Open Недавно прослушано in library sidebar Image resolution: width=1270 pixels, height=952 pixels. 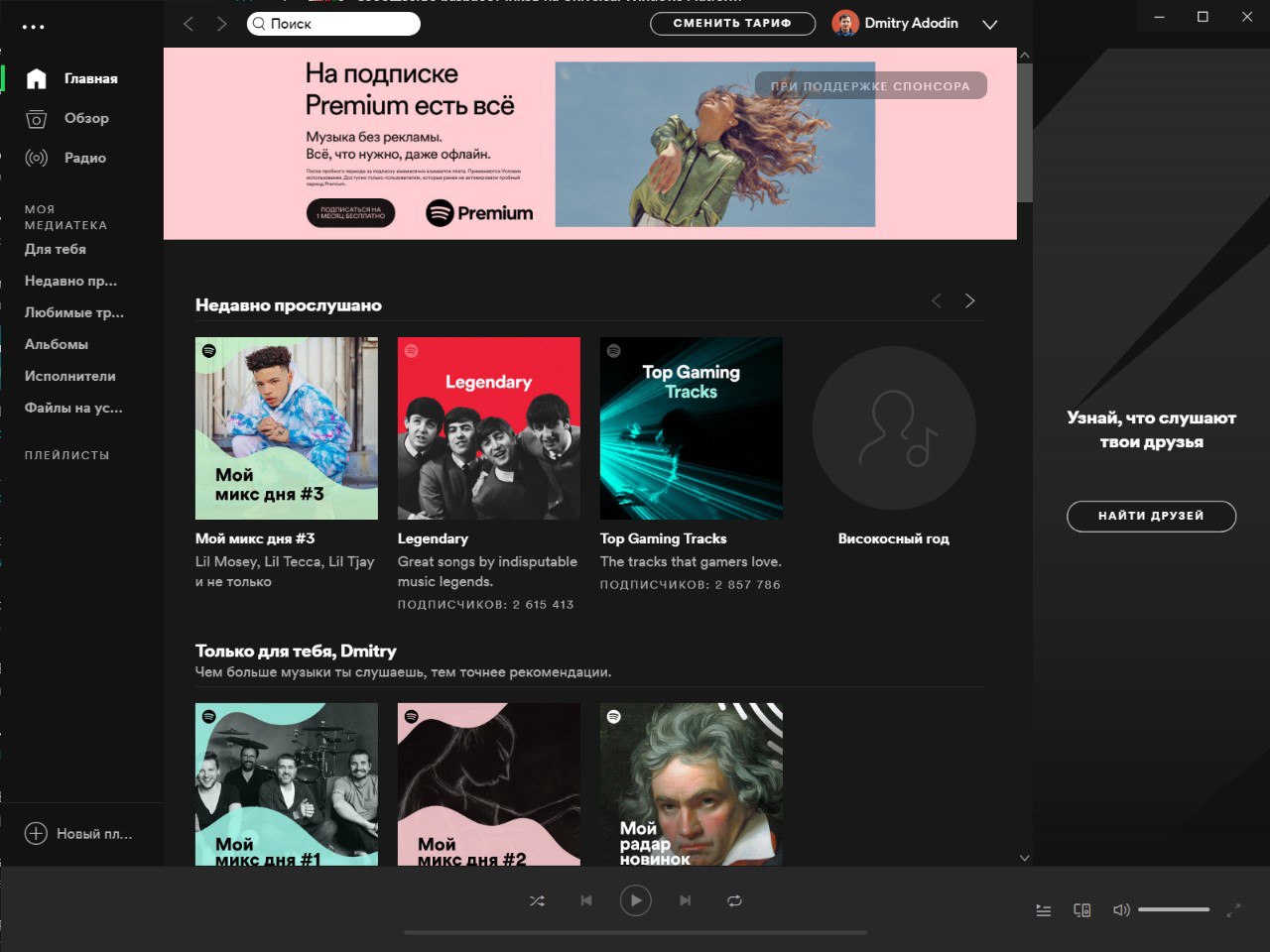pos(70,281)
